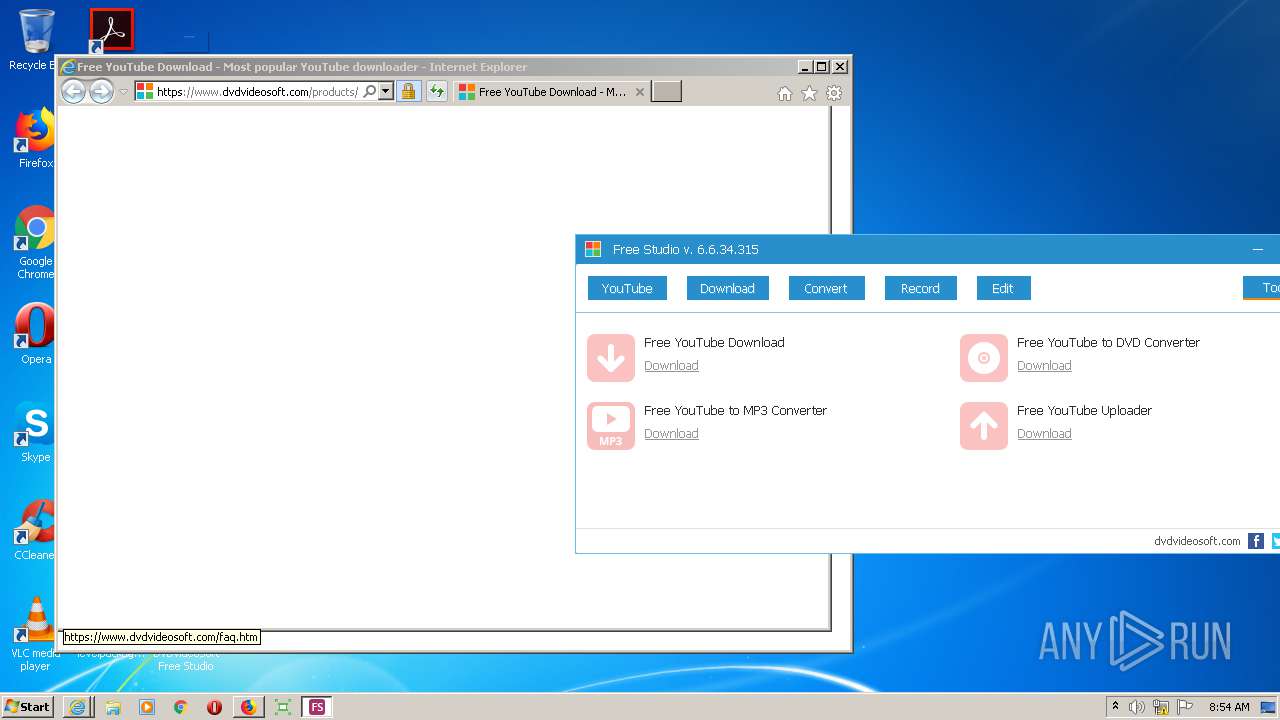Open the Google Chrome desktop shortcut
The height and width of the screenshot is (720, 1280).
[x=36, y=243]
